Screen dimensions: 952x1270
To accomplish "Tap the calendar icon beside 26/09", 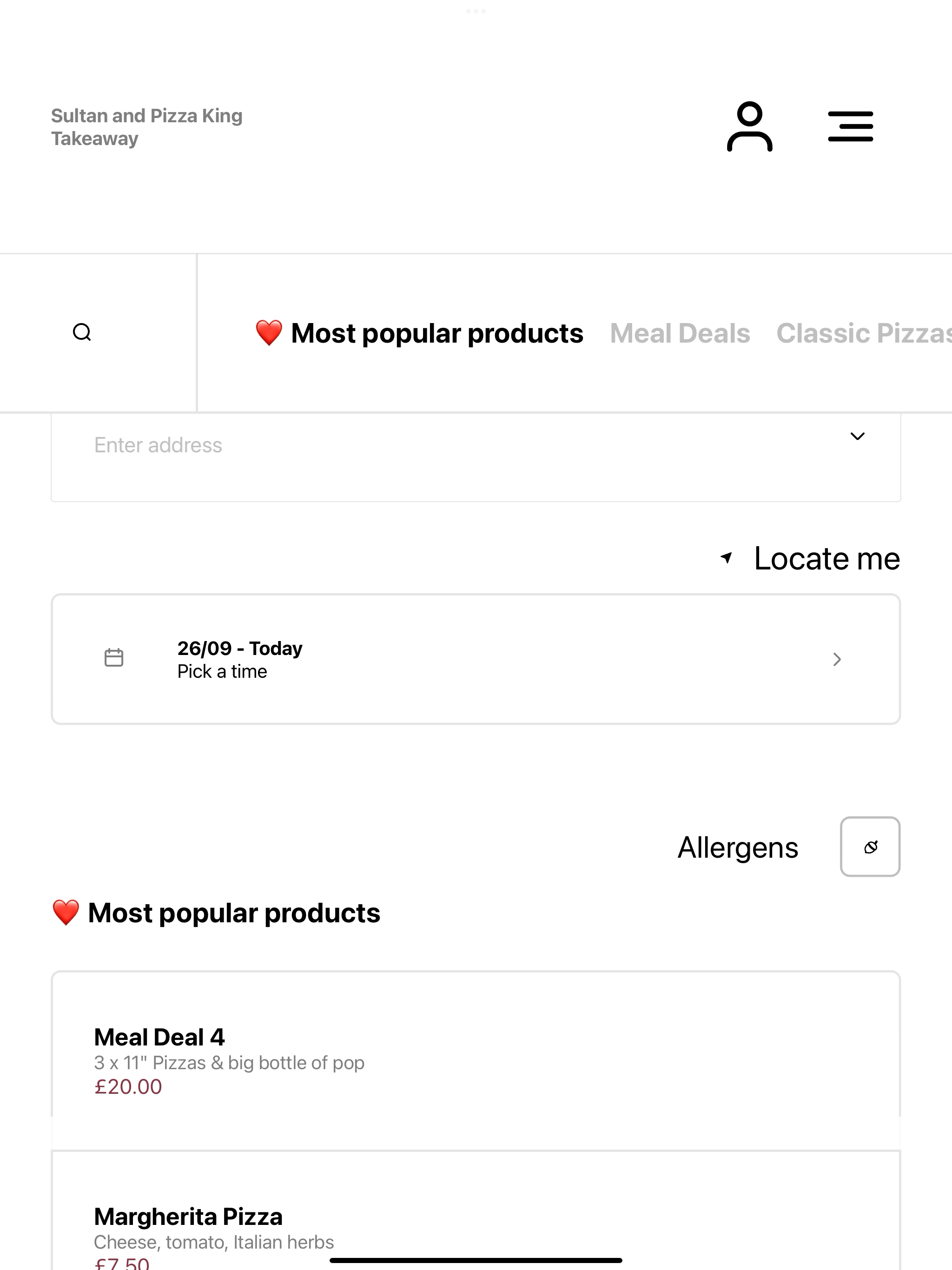I will coord(114,657).
